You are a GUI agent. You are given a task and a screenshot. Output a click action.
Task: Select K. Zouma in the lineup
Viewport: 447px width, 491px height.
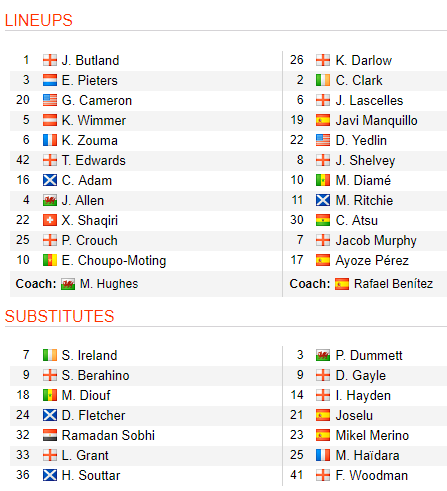point(90,140)
